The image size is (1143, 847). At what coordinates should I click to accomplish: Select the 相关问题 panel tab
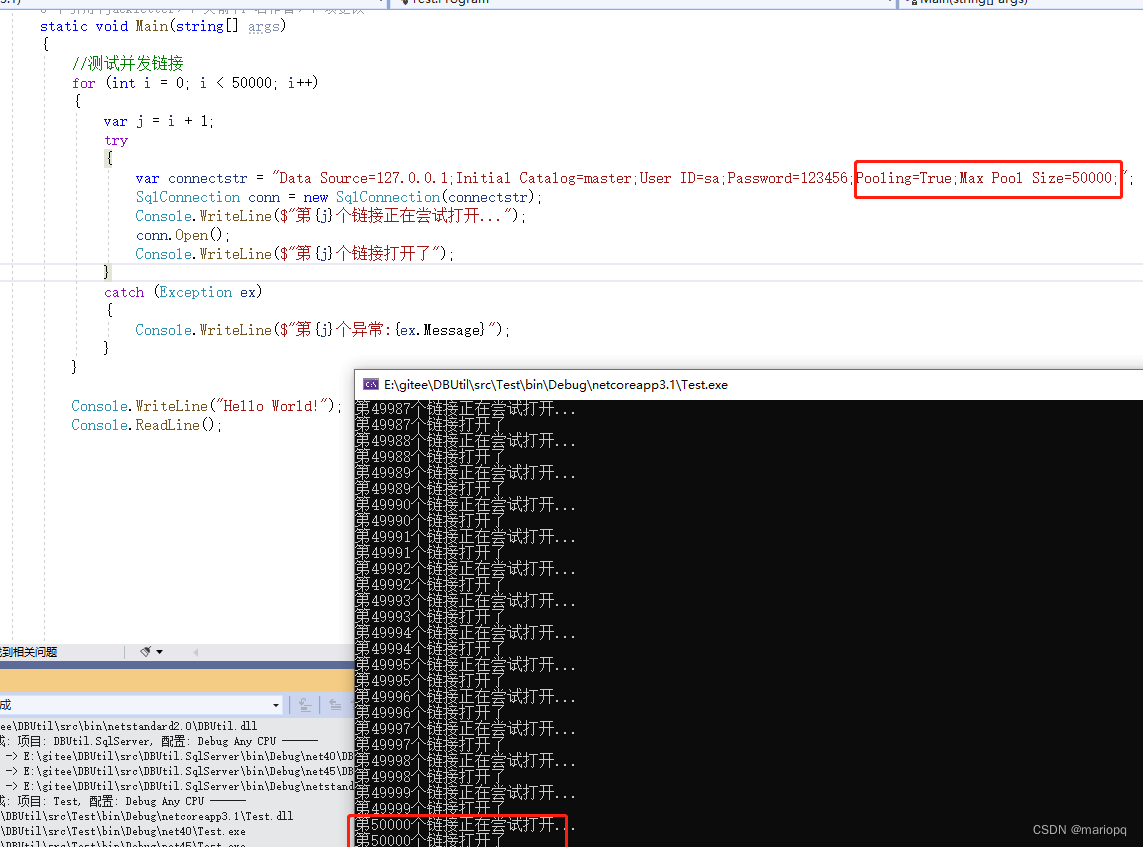tap(30, 652)
